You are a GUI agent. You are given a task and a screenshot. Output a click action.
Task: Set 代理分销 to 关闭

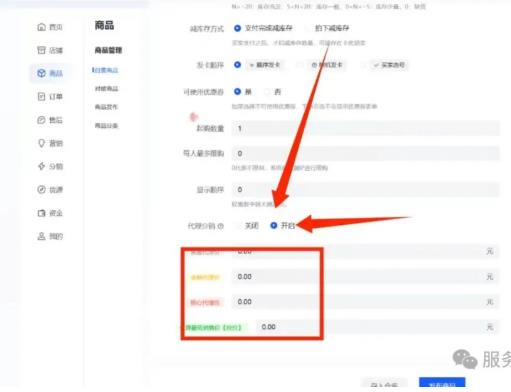coord(238,226)
